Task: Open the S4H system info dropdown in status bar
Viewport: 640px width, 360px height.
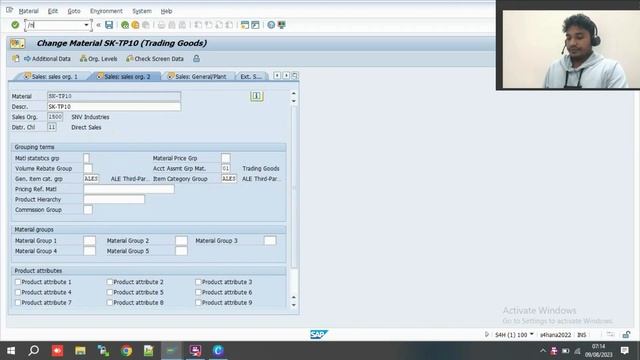Action: point(531,334)
